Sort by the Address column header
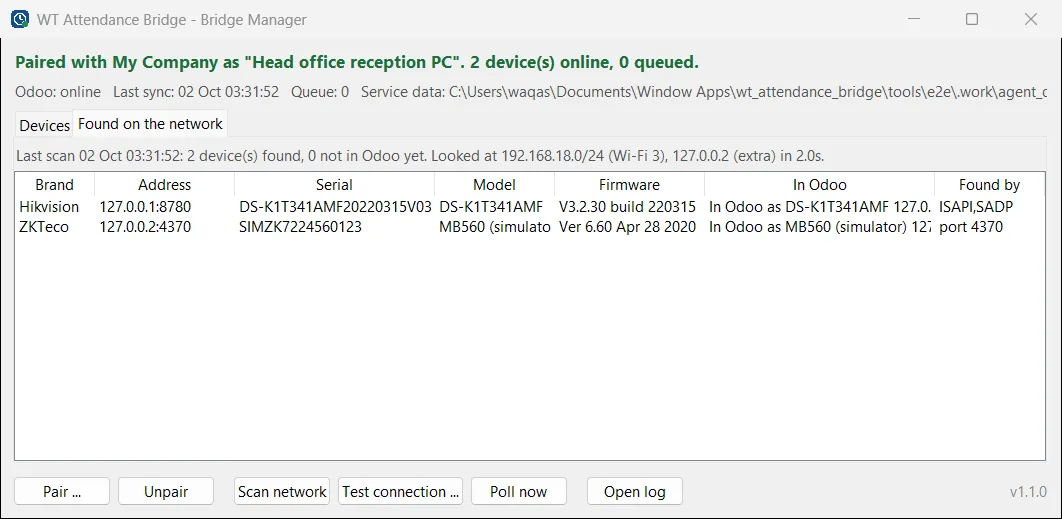1062x519 pixels. (x=165, y=184)
